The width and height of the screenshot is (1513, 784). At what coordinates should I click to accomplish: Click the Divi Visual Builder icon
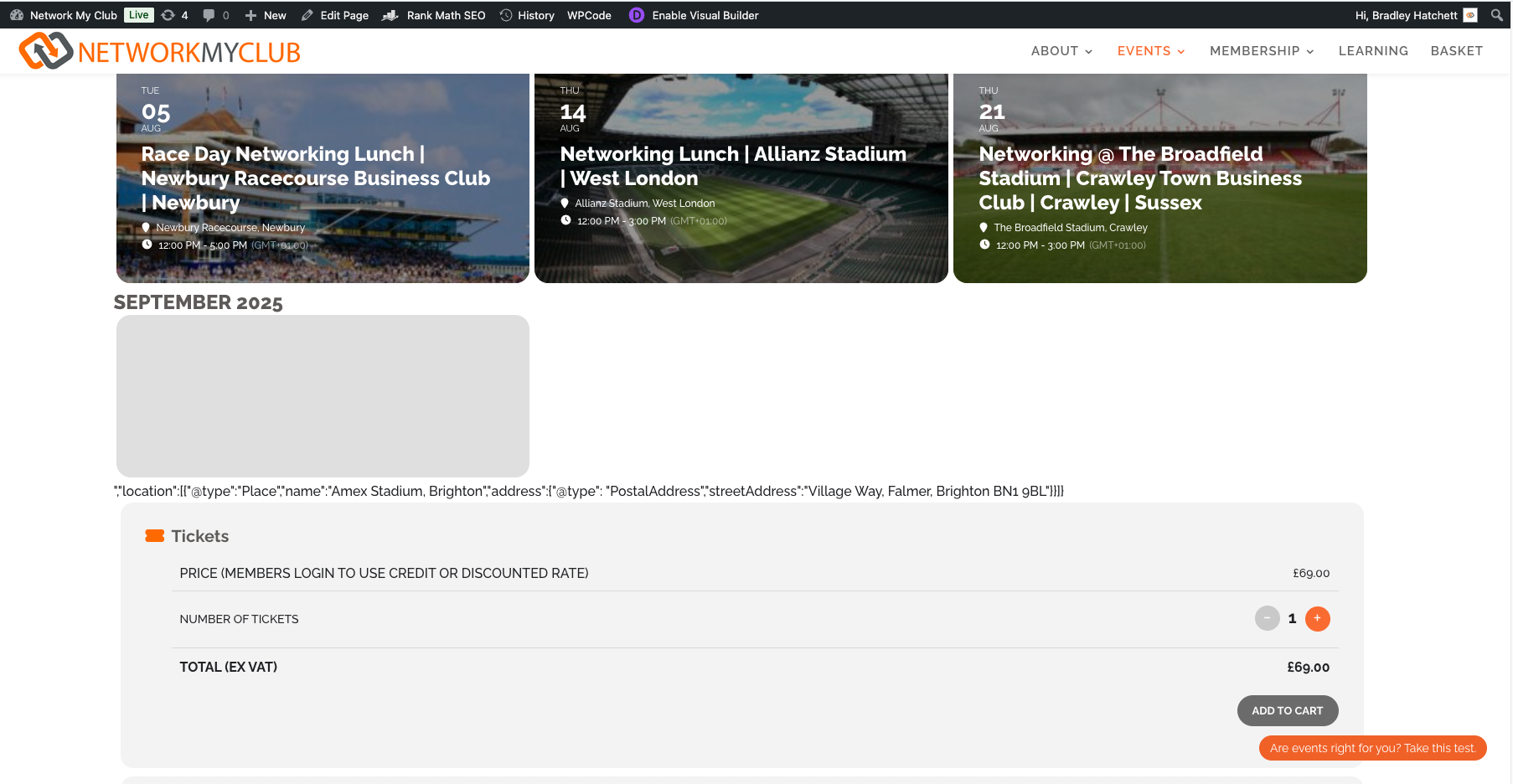637,15
